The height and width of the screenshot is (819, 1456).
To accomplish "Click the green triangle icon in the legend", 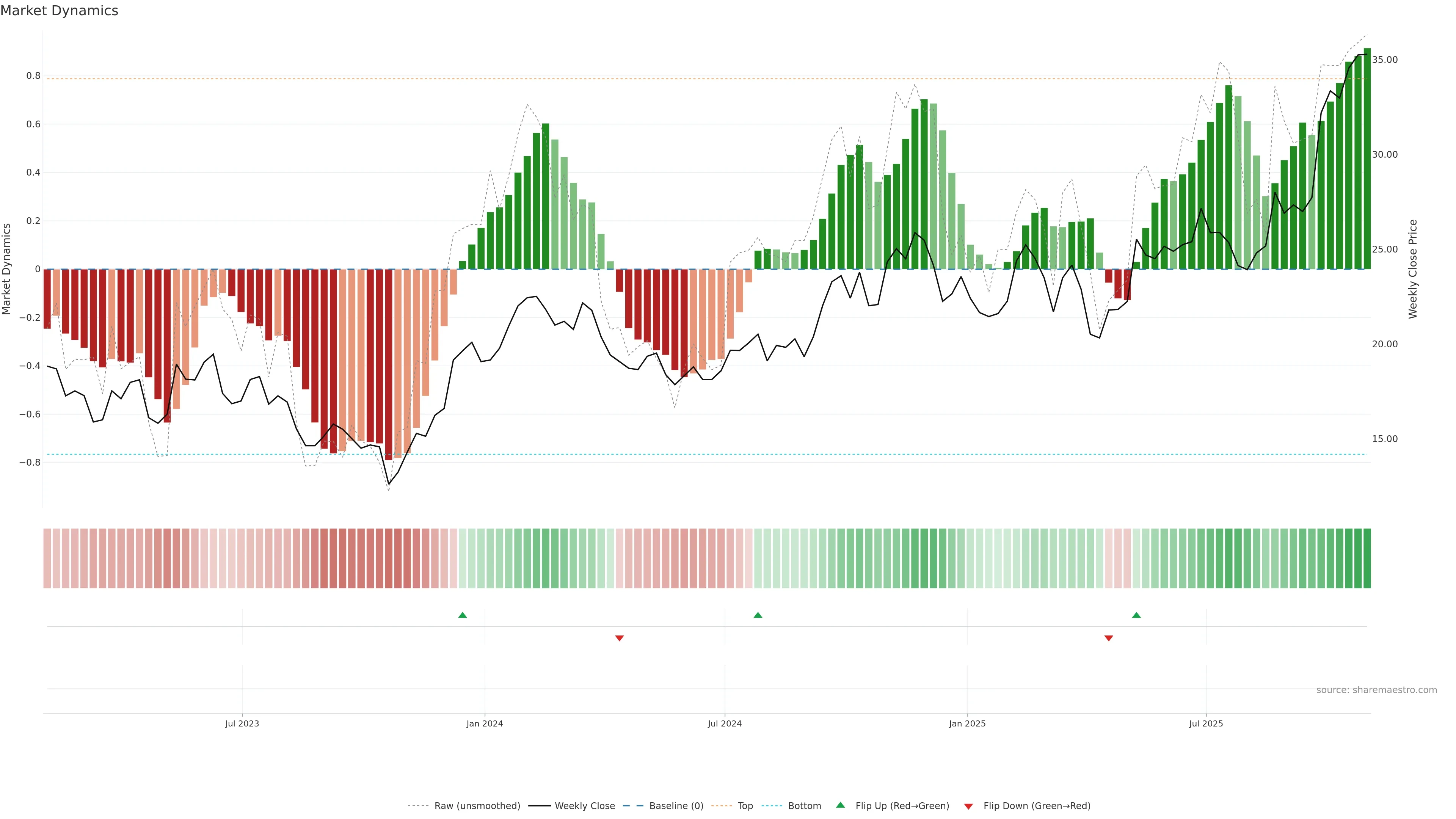I will (x=841, y=805).
